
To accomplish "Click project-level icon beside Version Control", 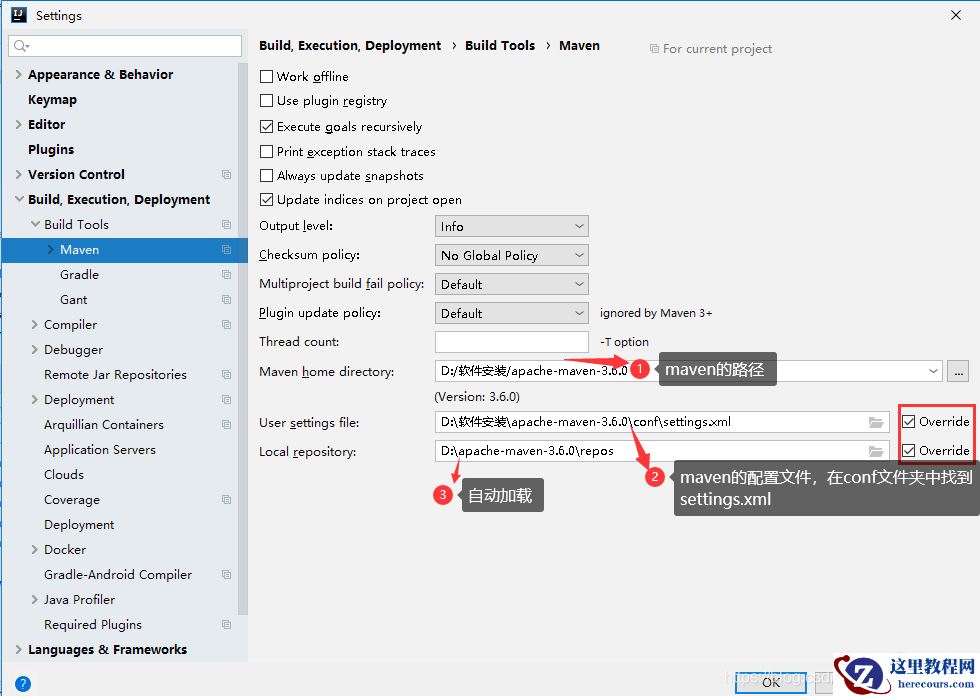I will click(x=226, y=174).
